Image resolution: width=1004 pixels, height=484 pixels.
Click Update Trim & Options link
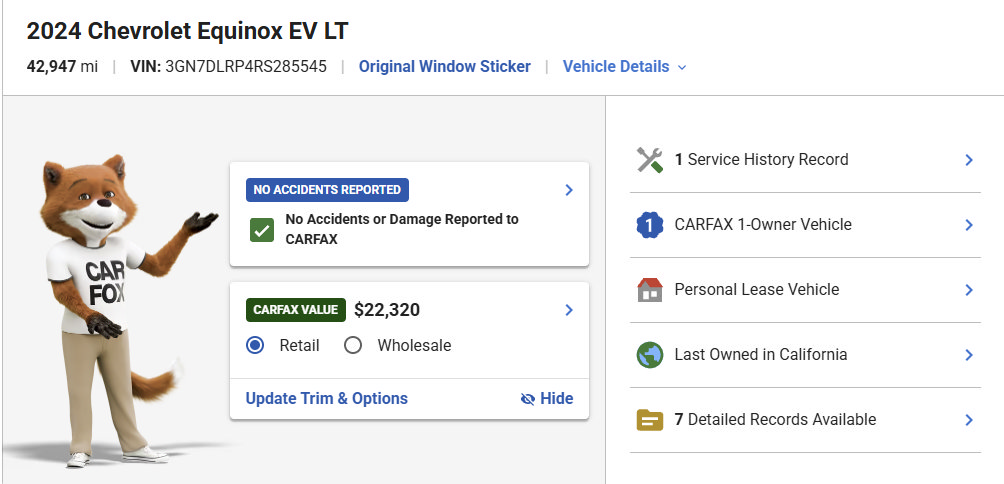tap(327, 399)
